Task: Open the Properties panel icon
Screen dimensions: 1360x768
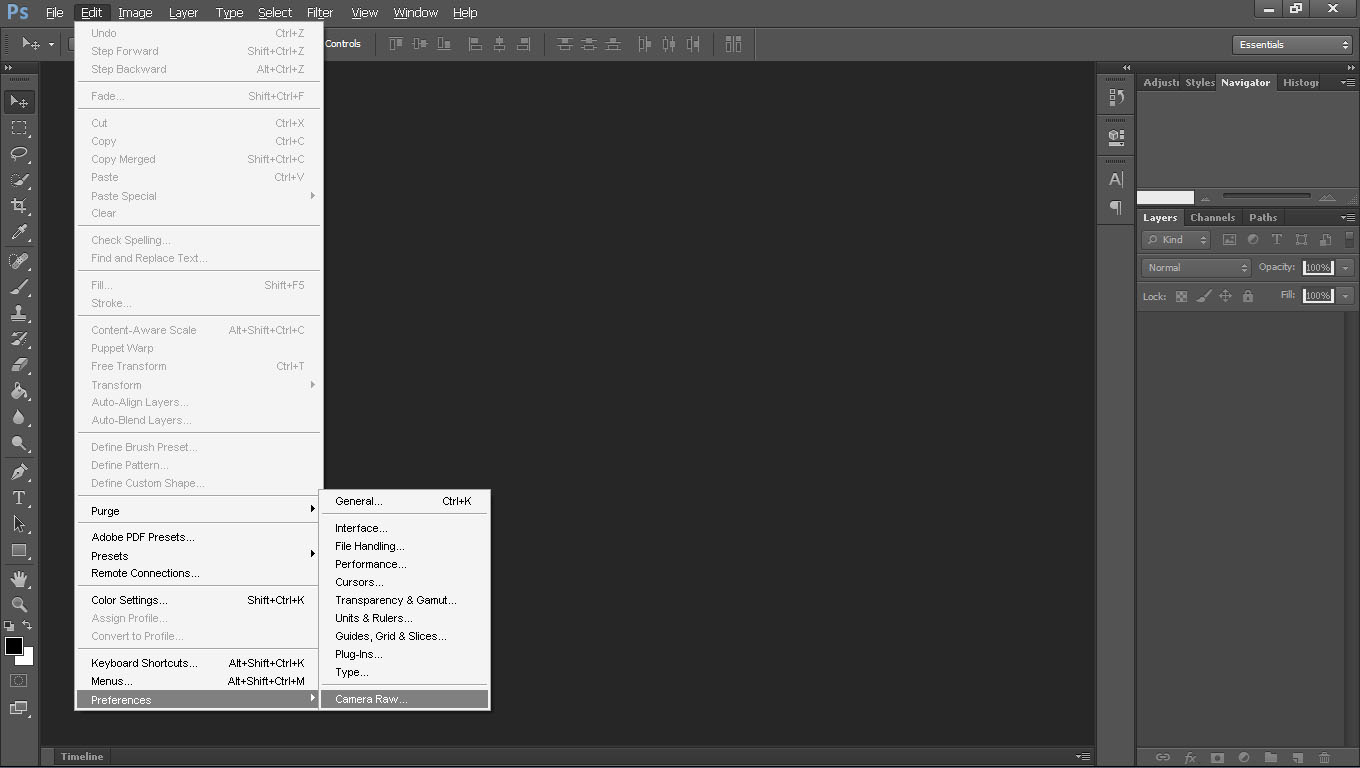Action: [x=1116, y=137]
